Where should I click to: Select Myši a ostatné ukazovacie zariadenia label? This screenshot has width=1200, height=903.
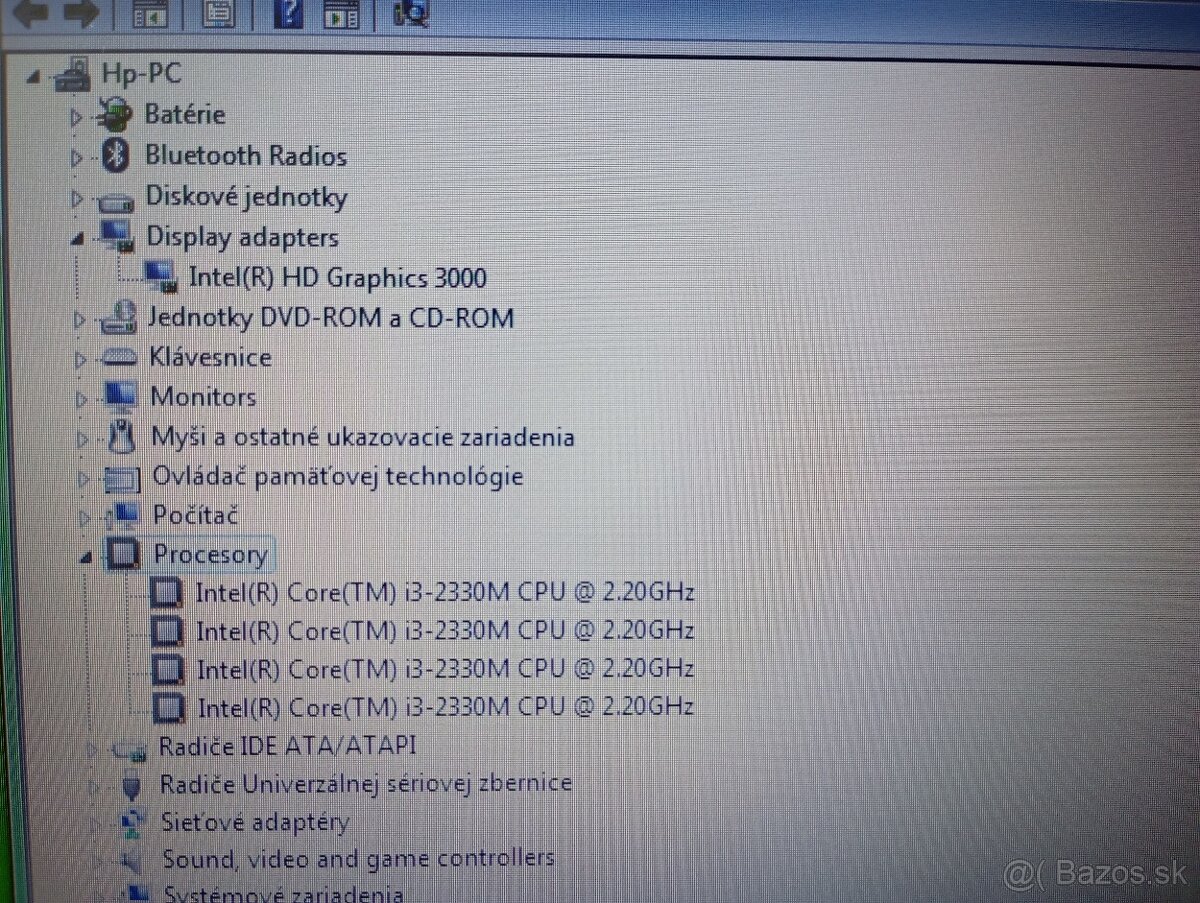pyautogui.click(x=363, y=437)
